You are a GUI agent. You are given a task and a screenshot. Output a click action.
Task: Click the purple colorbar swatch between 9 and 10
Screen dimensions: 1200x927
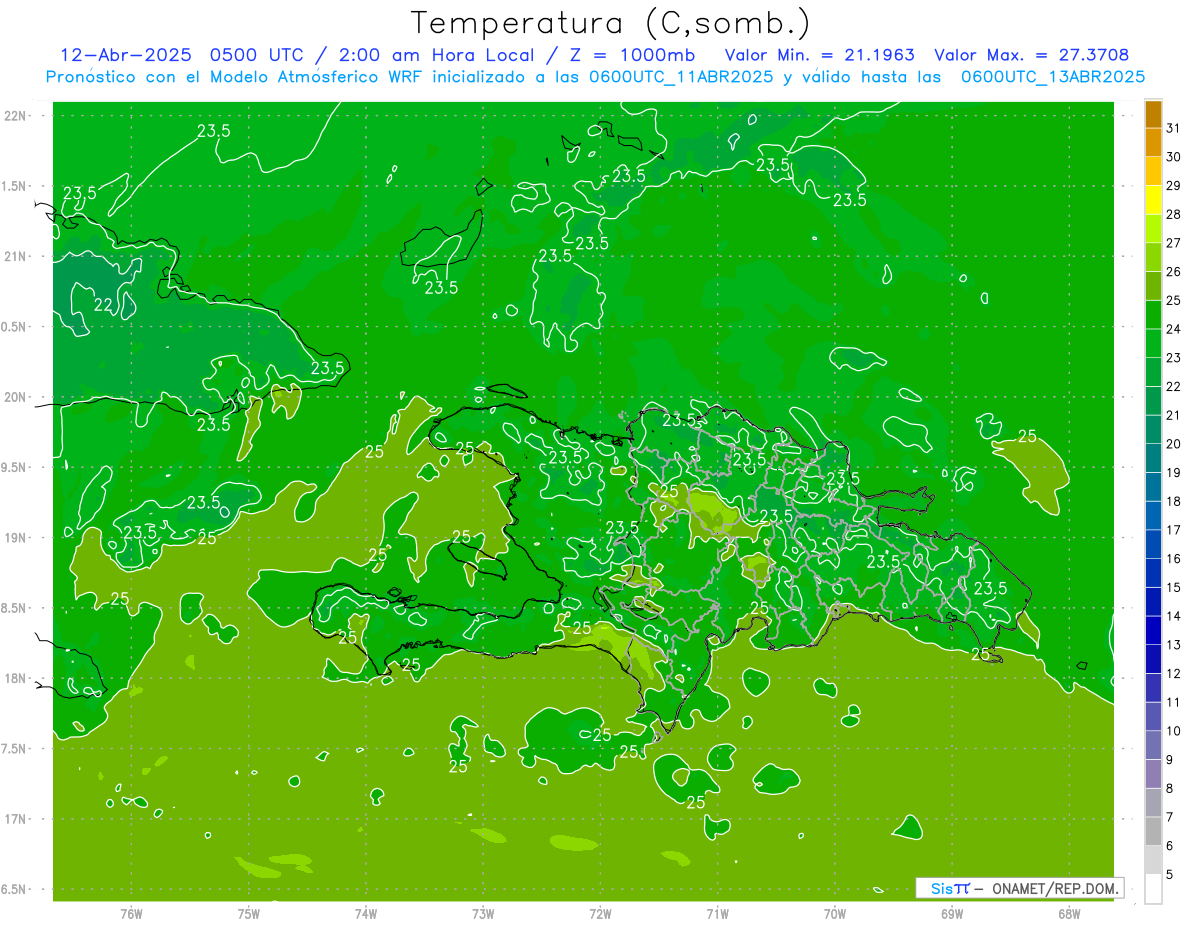point(1153,745)
